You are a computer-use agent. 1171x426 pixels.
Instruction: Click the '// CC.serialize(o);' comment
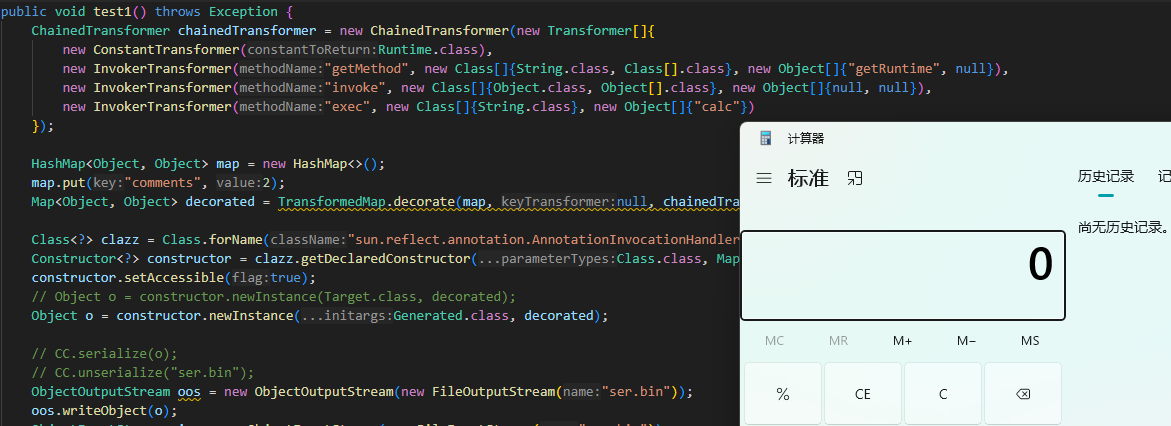tap(104, 354)
